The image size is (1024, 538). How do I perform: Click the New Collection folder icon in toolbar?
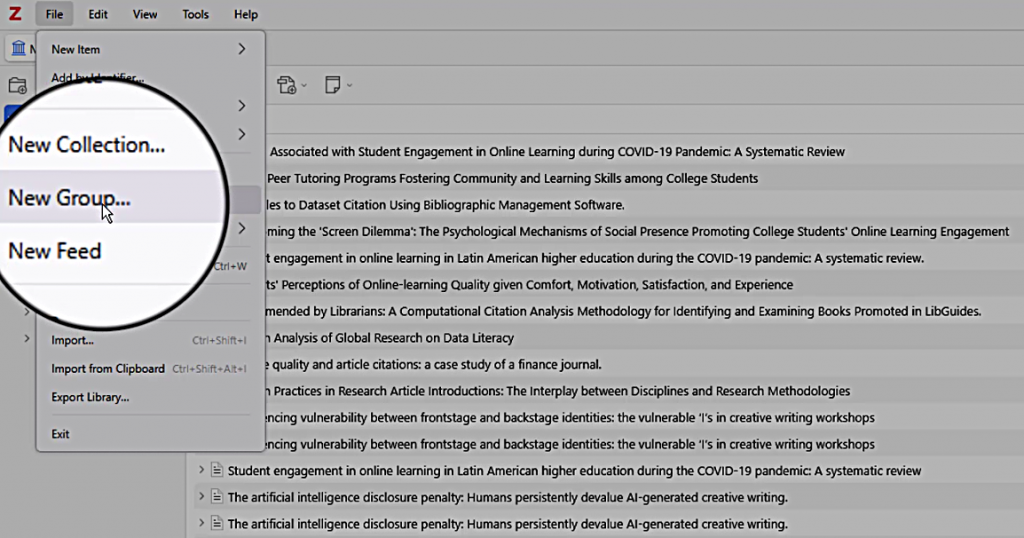(17, 86)
